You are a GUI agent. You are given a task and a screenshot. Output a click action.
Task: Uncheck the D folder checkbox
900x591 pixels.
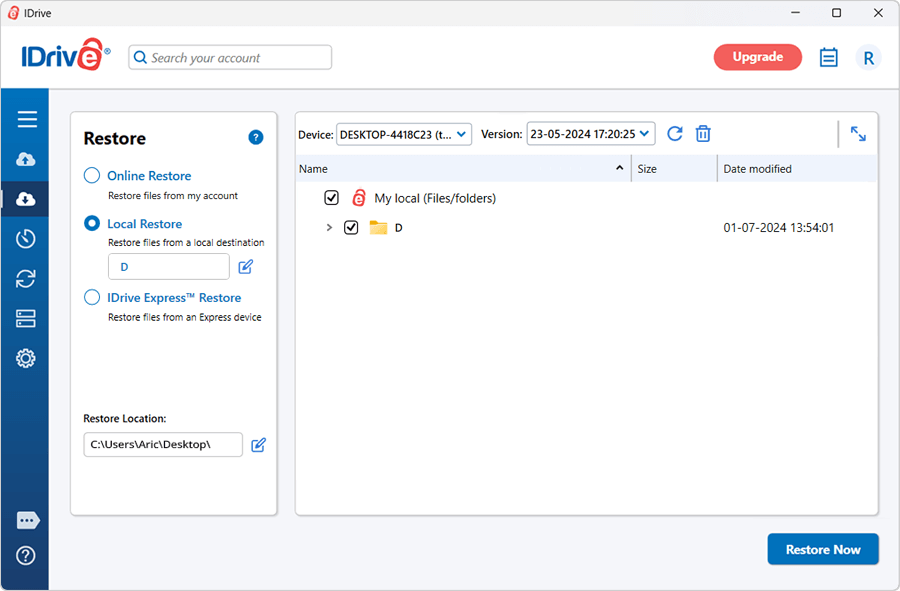tap(351, 228)
